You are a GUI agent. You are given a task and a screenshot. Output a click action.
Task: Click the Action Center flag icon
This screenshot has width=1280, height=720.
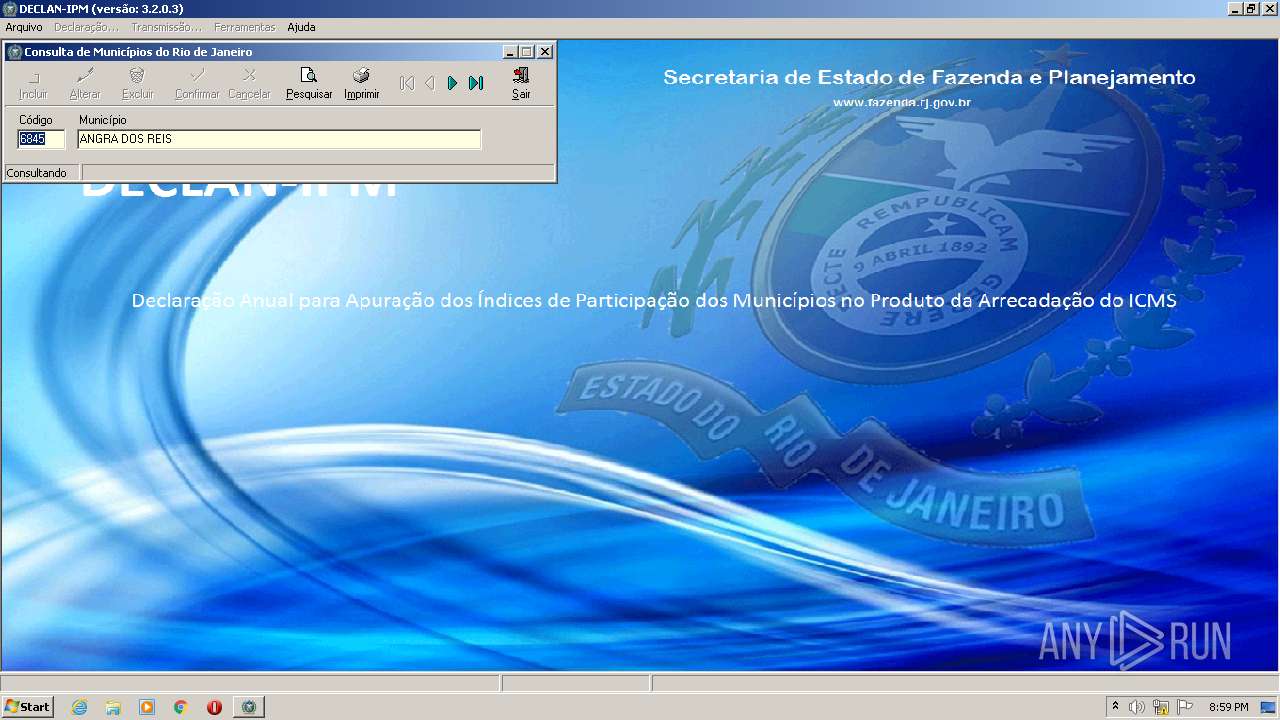tap(1185, 707)
